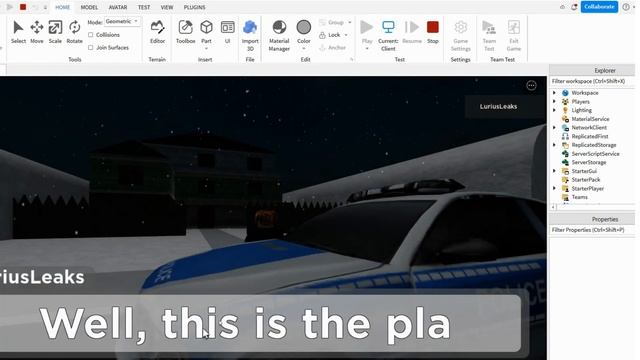Screen dimensions: 640x360
Task: Open the Color dropdown arrow
Action: pyautogui.click(x=304, y=49)
